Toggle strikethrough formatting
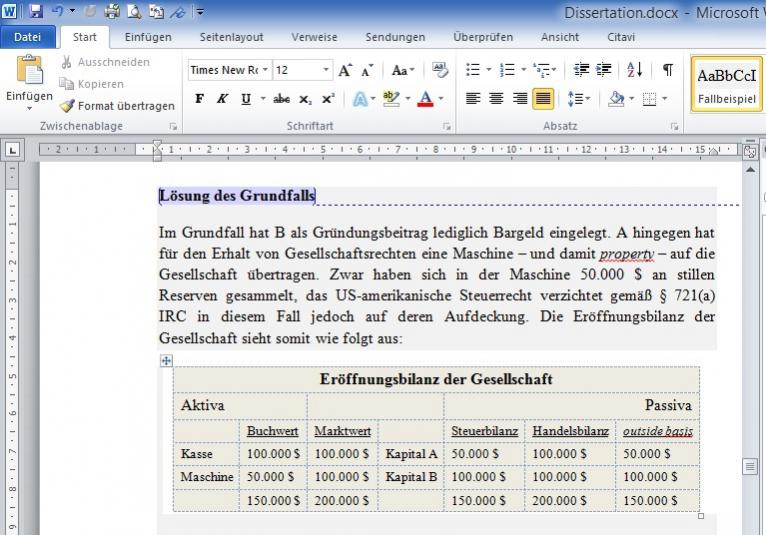Screen dimensions: 766x535 [281, 99]
